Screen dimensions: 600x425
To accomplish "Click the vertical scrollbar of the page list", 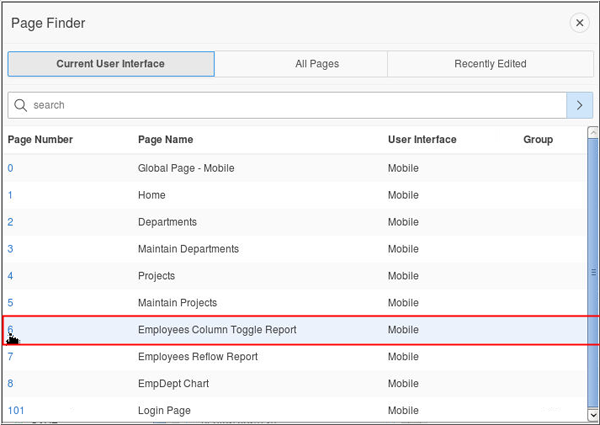I will [x=593, y=270].
